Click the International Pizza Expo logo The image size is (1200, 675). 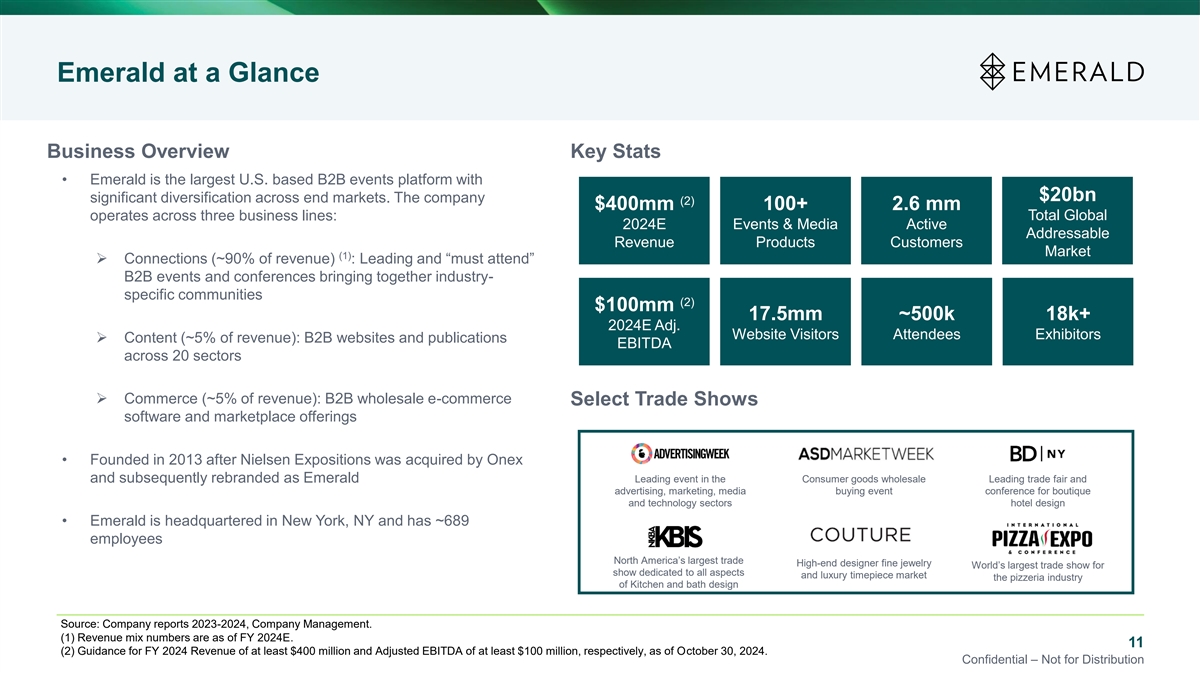[1041, 536]
